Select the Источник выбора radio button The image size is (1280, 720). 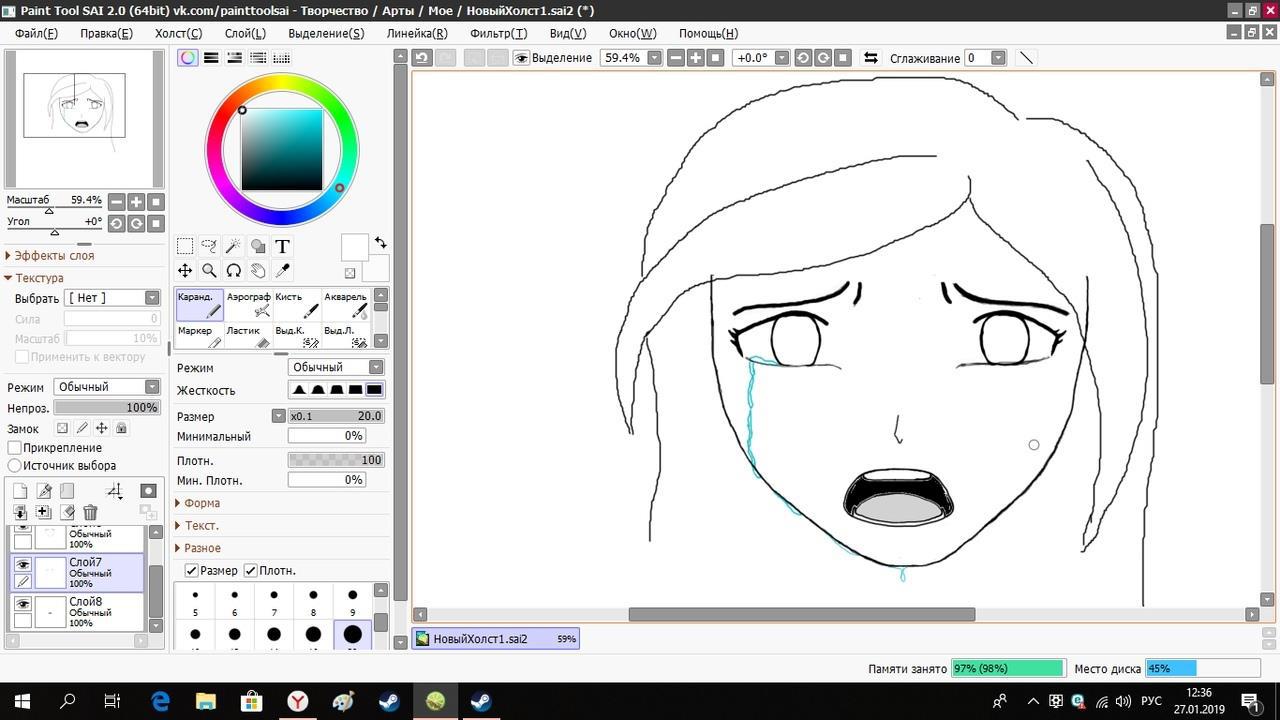(x=15, y=466)
